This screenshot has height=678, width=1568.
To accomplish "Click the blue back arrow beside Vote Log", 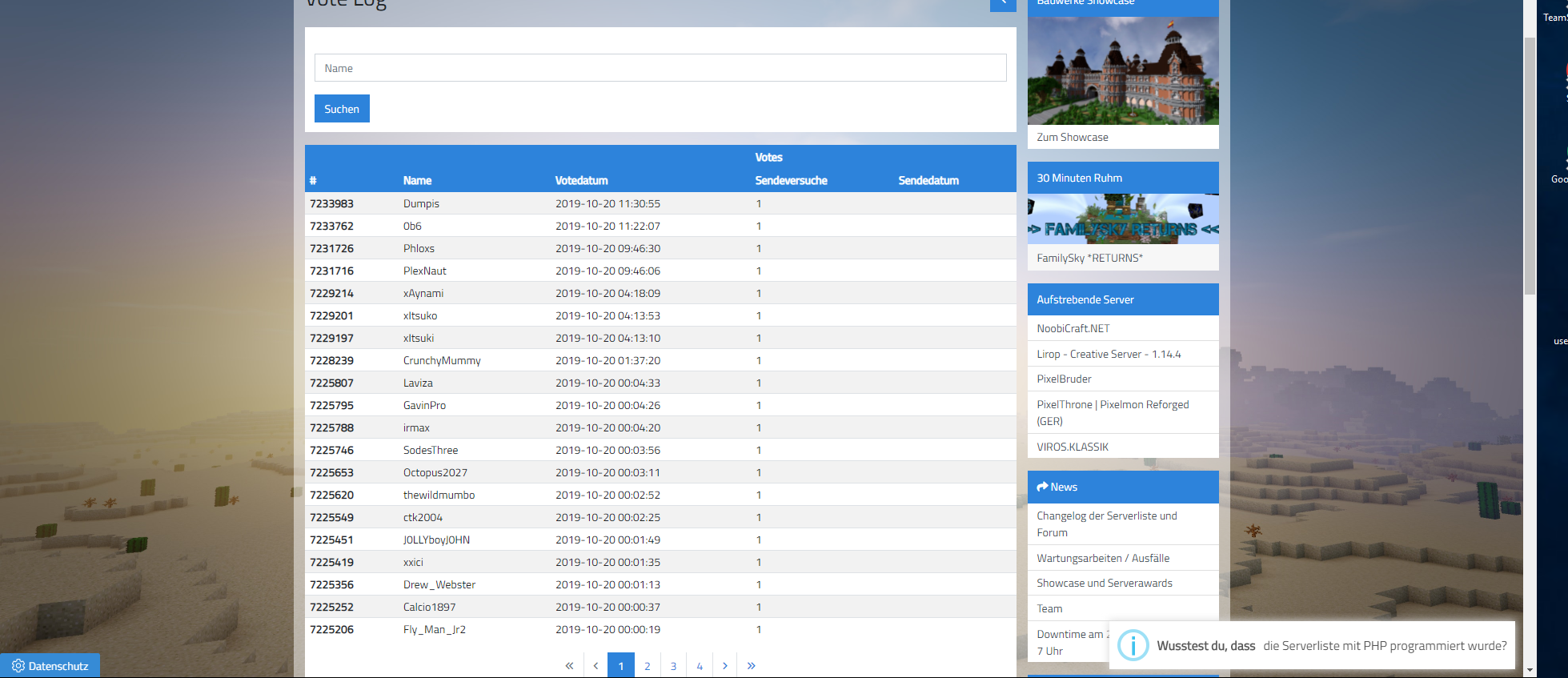I will [x=1003, y=3].
